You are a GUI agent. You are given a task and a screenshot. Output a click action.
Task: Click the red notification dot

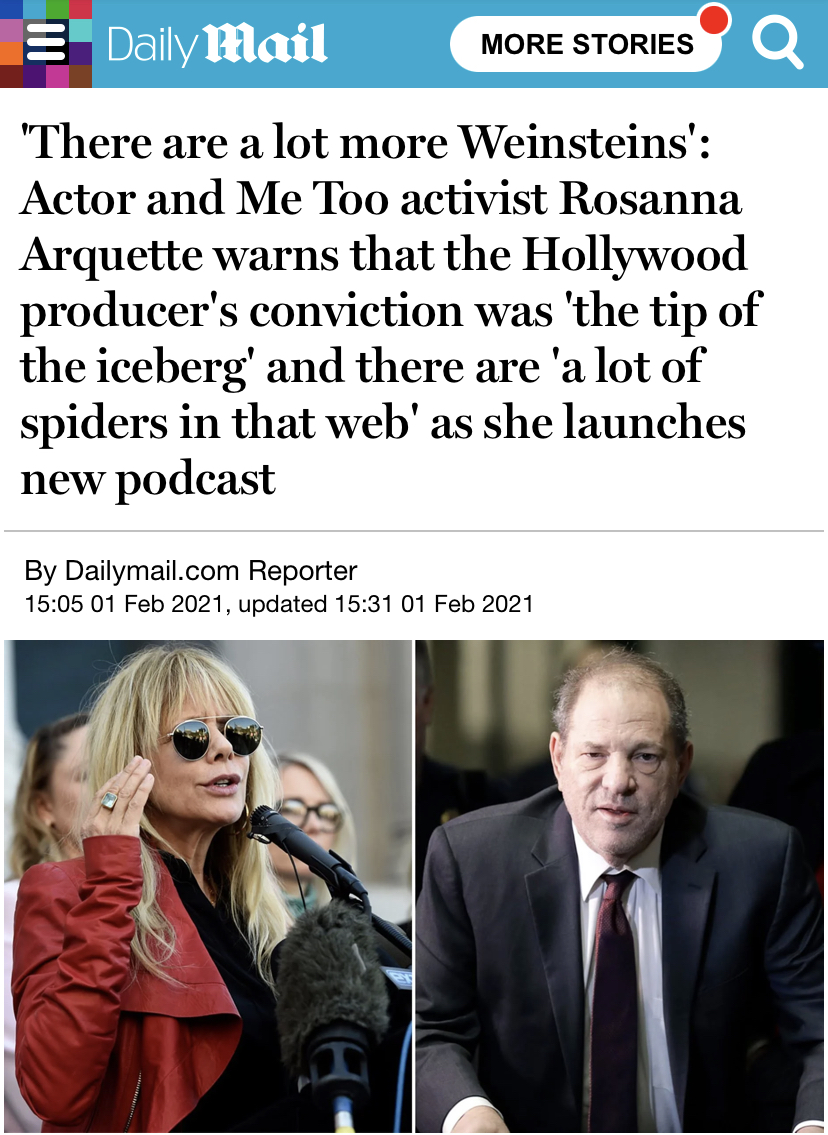715,20
